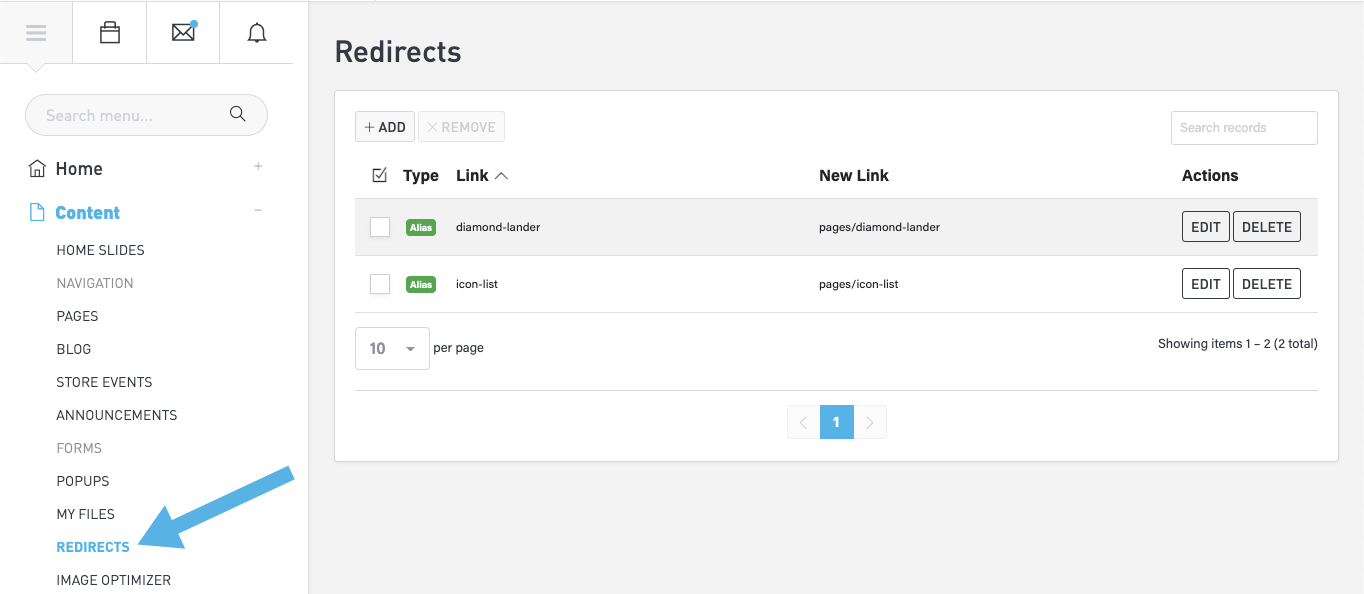1364x594 pixels.
Task: Open Pages in the Content menu
Action: (x=77, y=316)
